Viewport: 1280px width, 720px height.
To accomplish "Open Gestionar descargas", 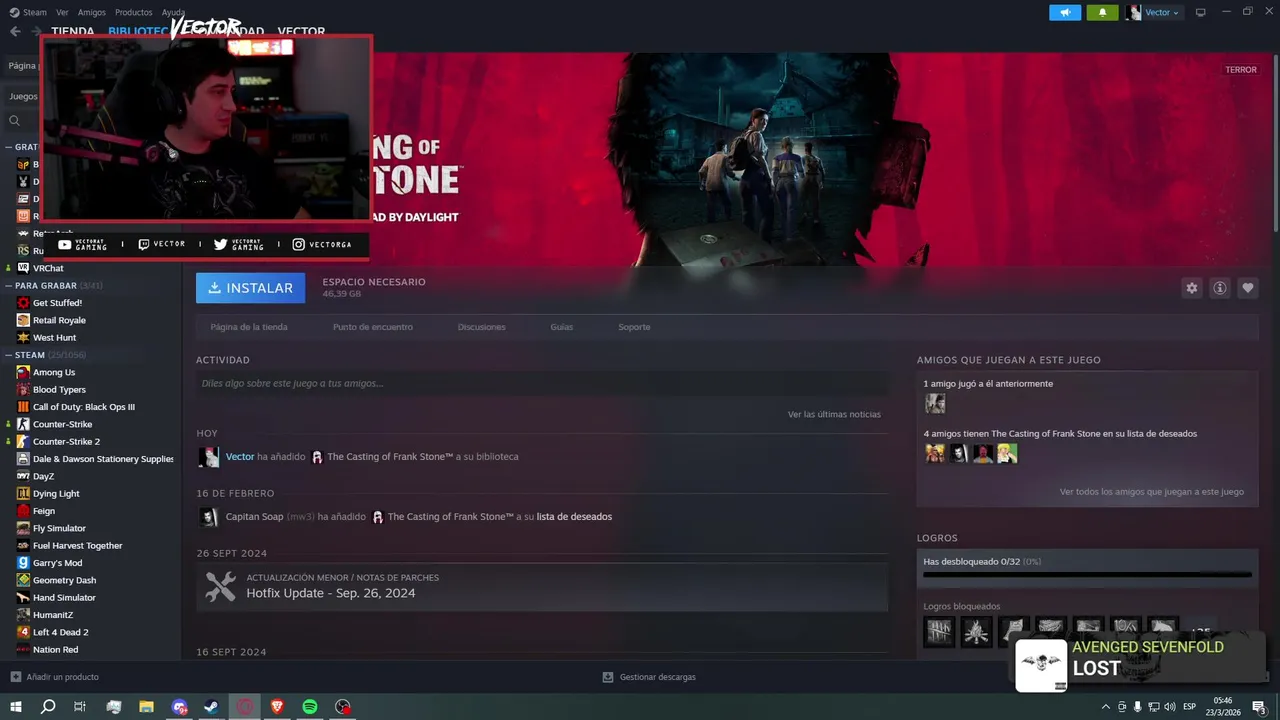I will (x=649, y=677).
